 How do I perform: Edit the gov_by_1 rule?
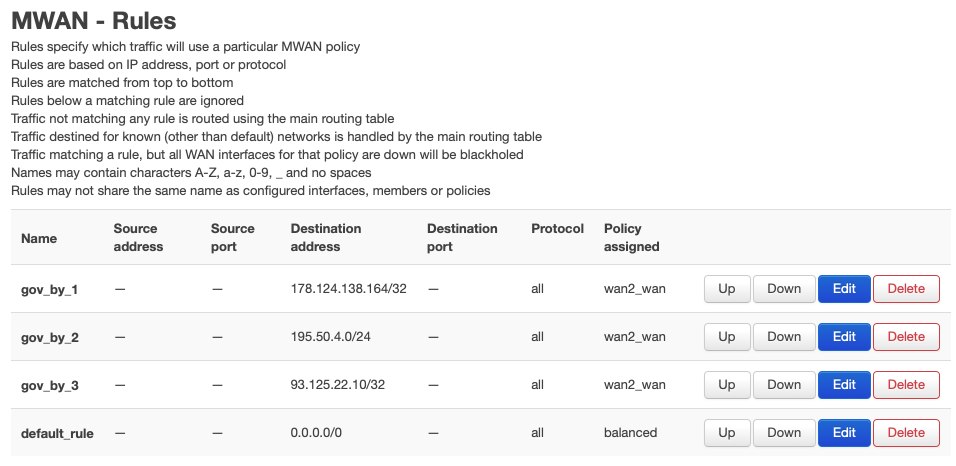coord(844,289)
